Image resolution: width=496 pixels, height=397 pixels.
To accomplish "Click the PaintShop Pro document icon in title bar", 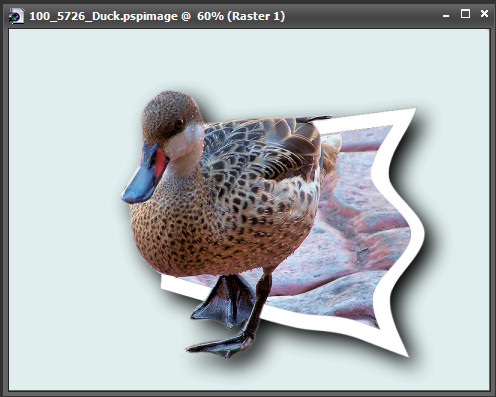I will click(x=16, y=16).
